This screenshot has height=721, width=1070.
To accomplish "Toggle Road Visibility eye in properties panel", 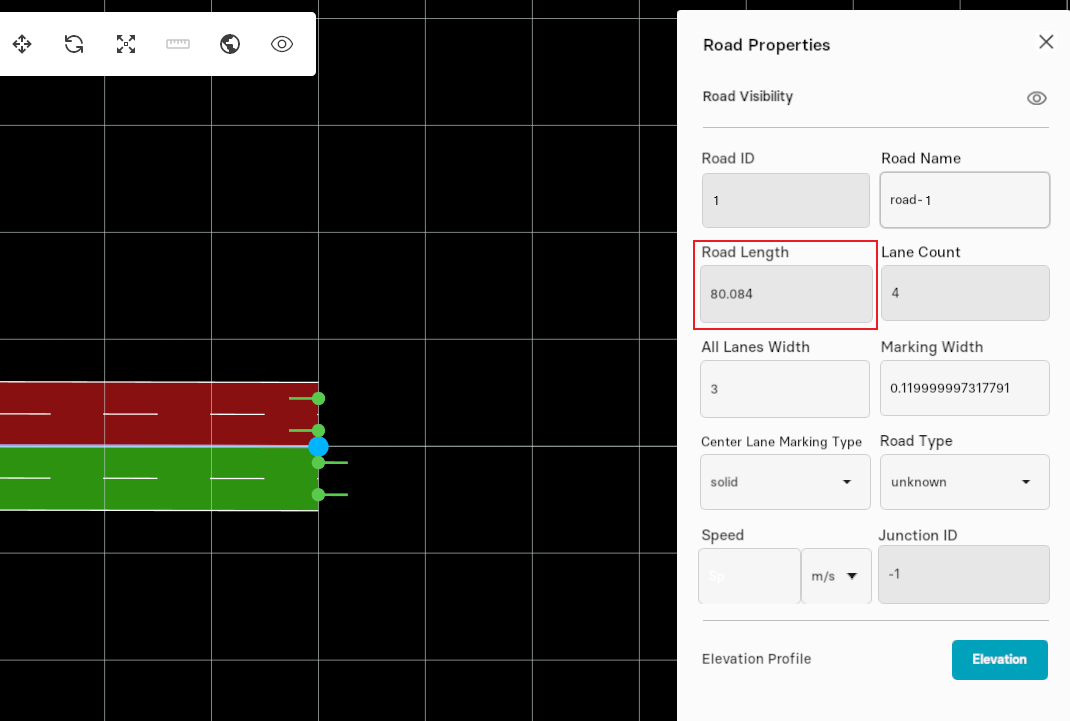I will pos(1037,98).
